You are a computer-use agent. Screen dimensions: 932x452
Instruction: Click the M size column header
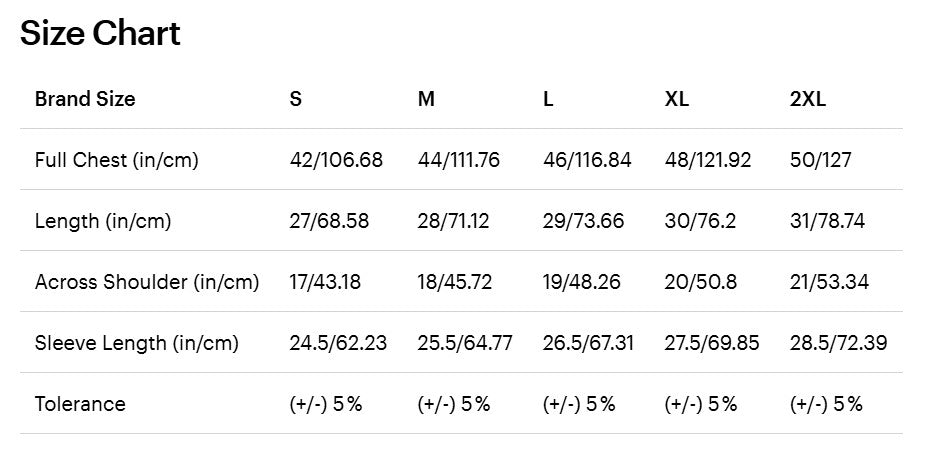426,99
